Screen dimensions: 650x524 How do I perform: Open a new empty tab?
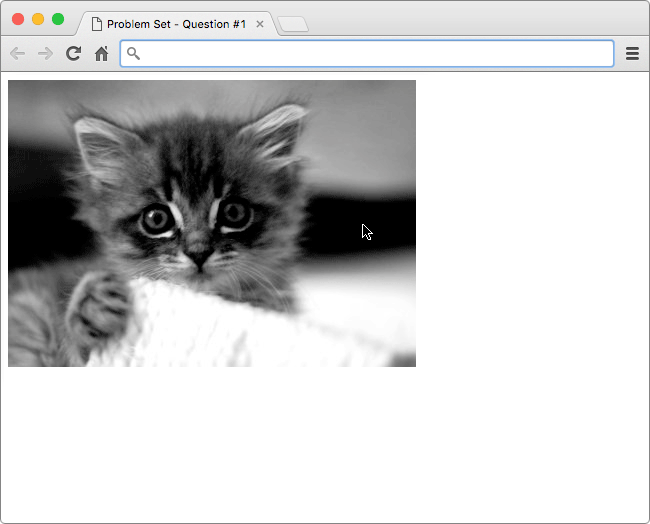tap(293, 24)
